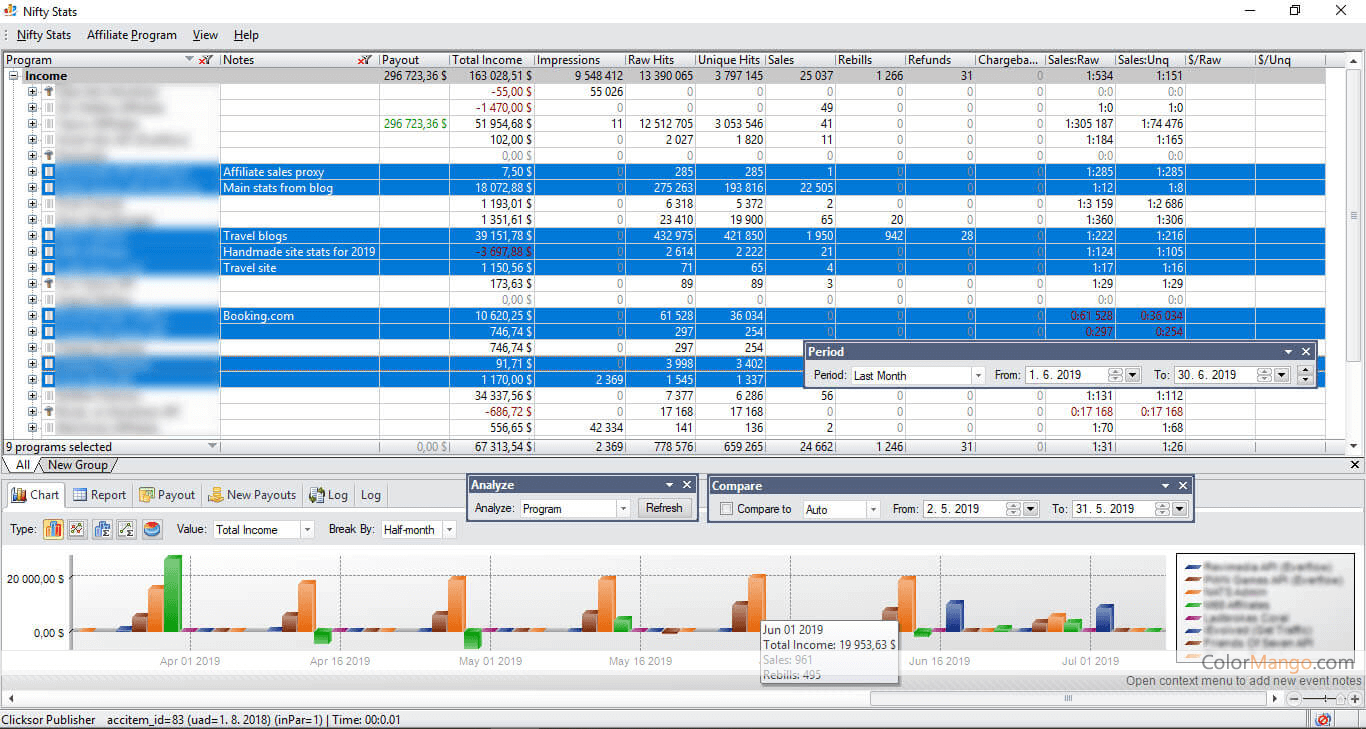Open the New Group tab
The width and height of the screenshot is (1366, 729).
77,465
